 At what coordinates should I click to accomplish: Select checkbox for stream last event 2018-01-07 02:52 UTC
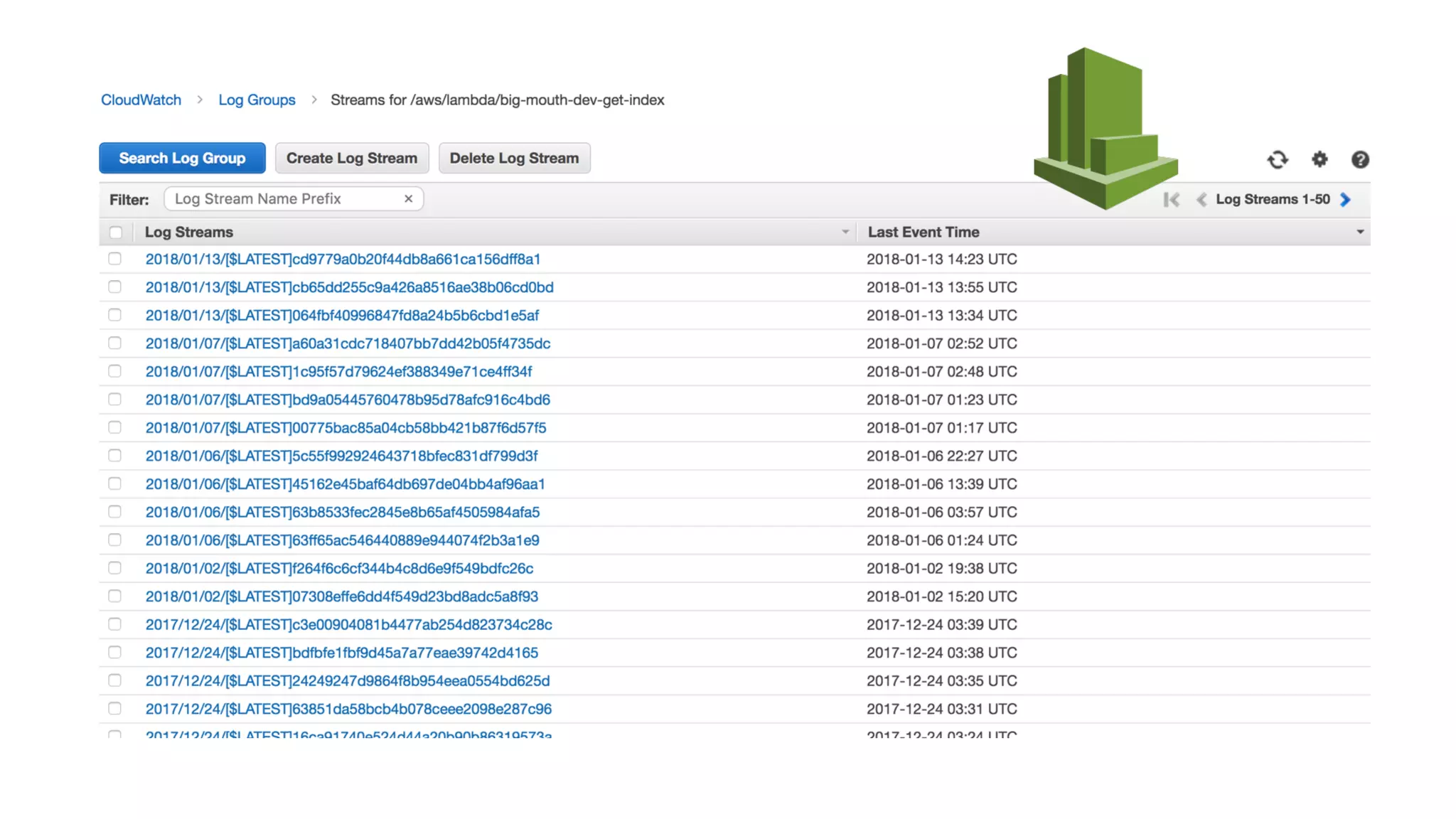tap(114, 343)
